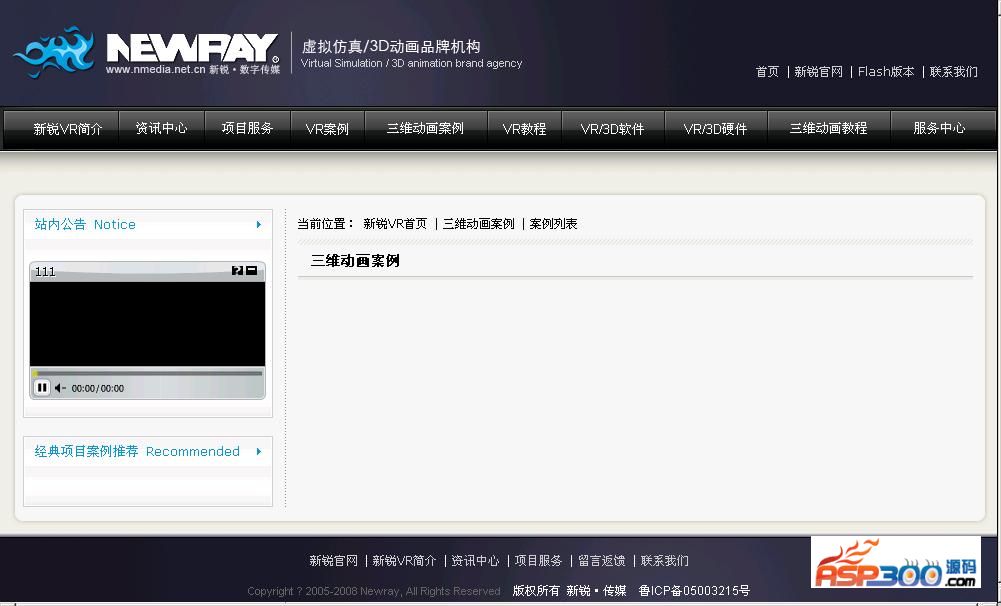This screenshot has height=606, width=1001.
Task: Expand the 经典项目案例推荐 Recommended arrow
Action: [258, 452]
